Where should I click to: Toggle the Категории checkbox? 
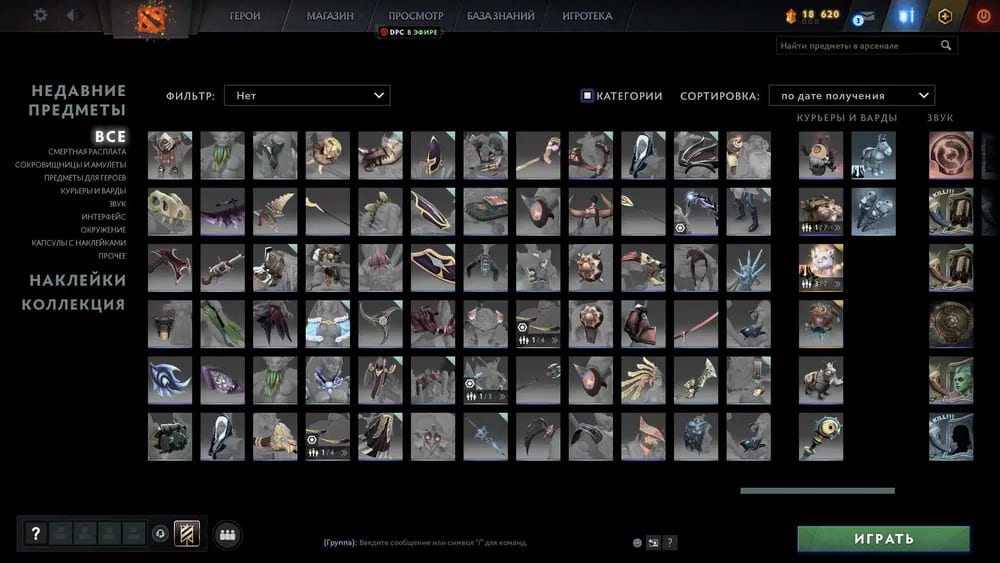pos(587,96)
